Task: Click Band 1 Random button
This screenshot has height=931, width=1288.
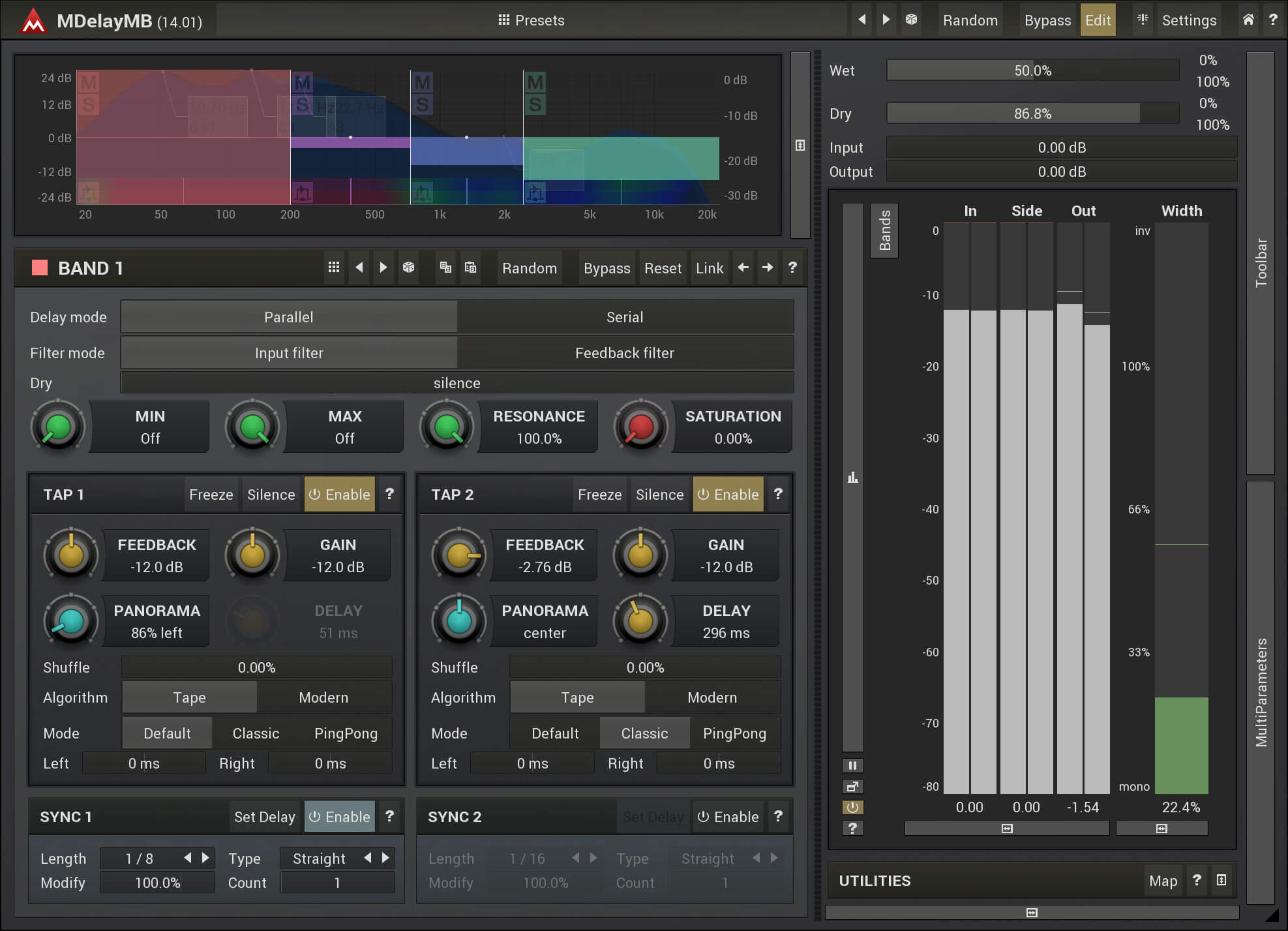Action: tap(529, 268)
